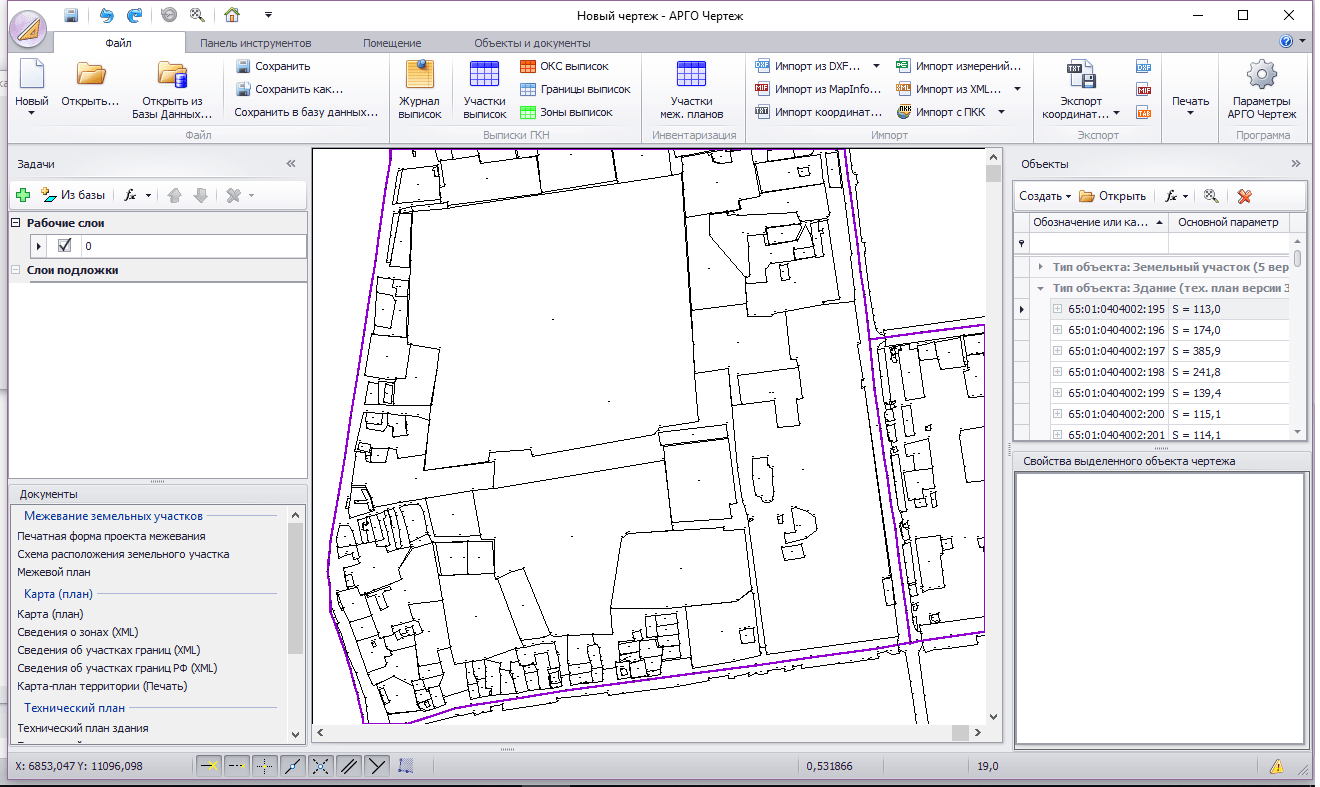The height and width of the screenshot is (787, 1320).
Task: Toggle the checkbox for layer 0
Action: coord(65,245)
